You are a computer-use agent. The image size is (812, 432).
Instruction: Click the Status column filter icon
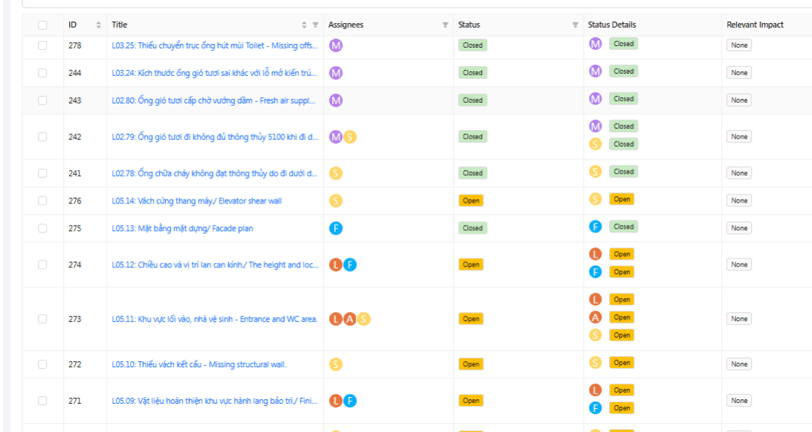575,25
